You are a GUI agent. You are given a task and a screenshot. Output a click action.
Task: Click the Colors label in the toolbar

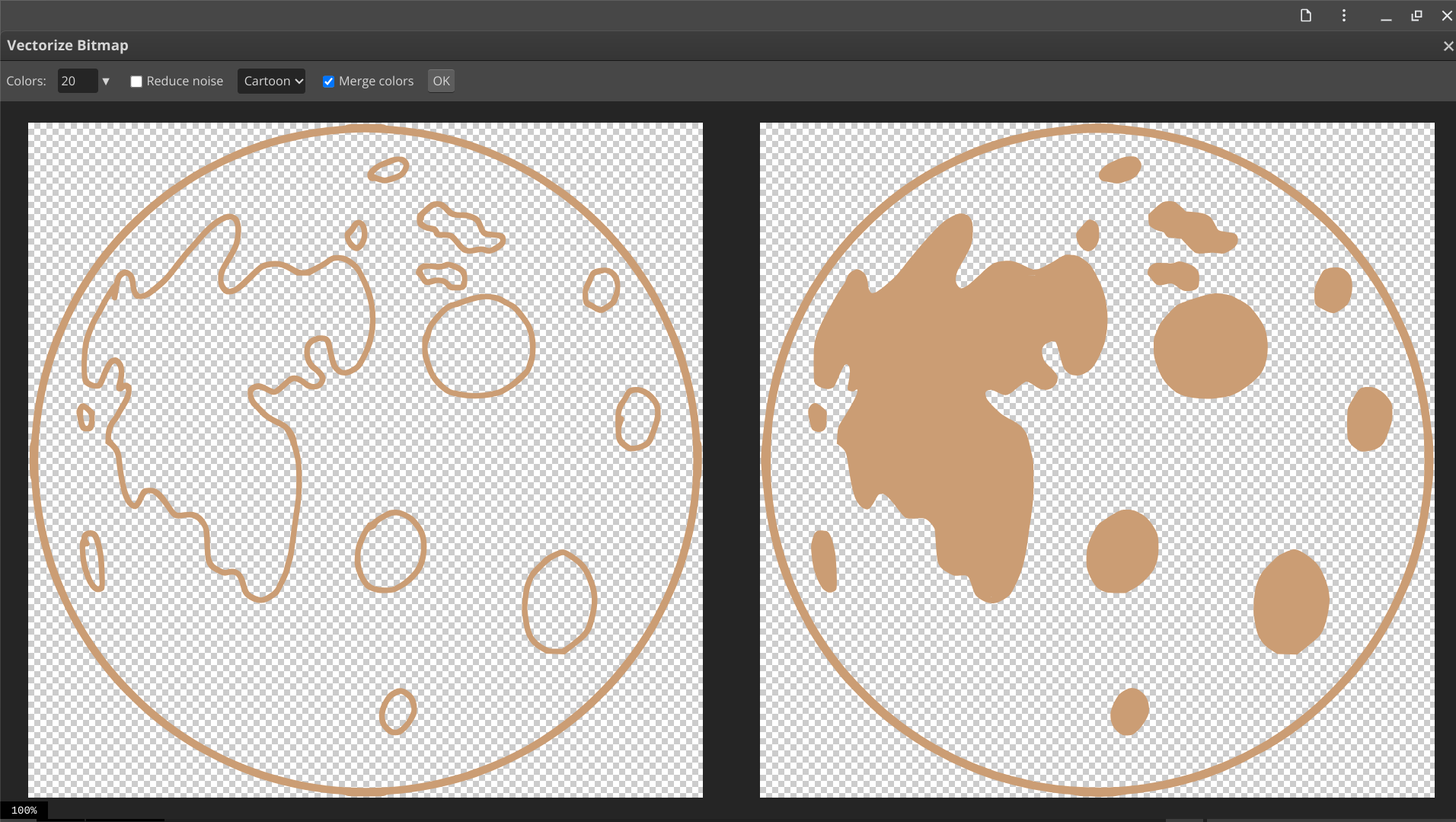pos(26,81)
